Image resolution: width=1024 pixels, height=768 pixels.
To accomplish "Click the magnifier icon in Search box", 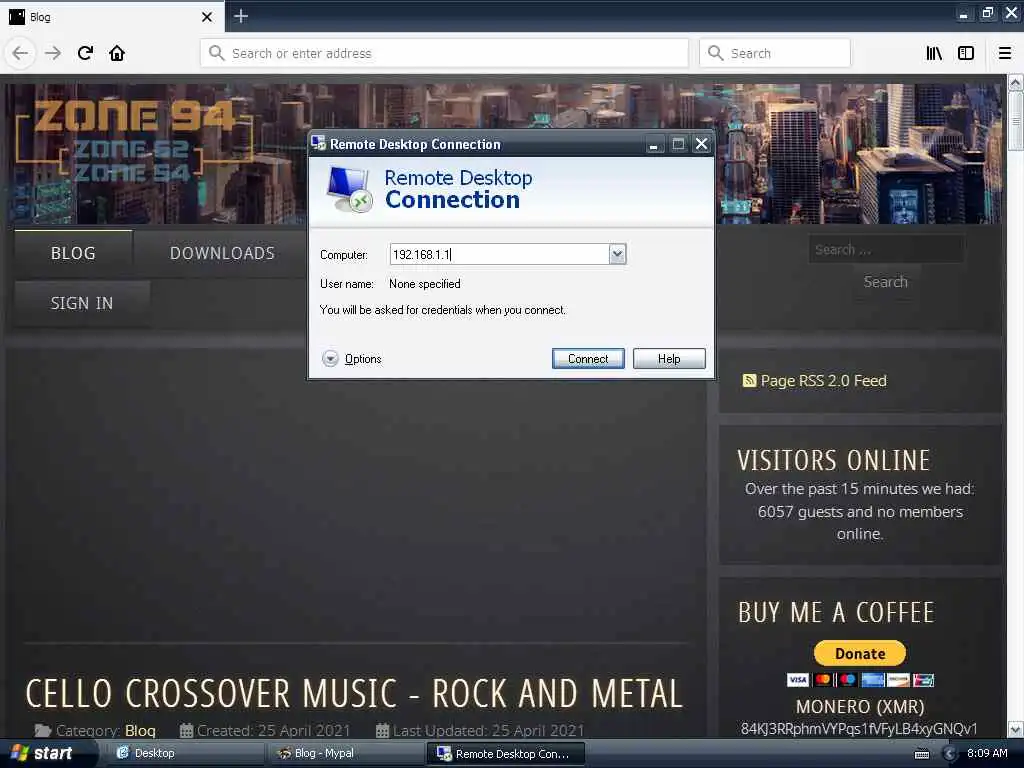I will point(716,53).
